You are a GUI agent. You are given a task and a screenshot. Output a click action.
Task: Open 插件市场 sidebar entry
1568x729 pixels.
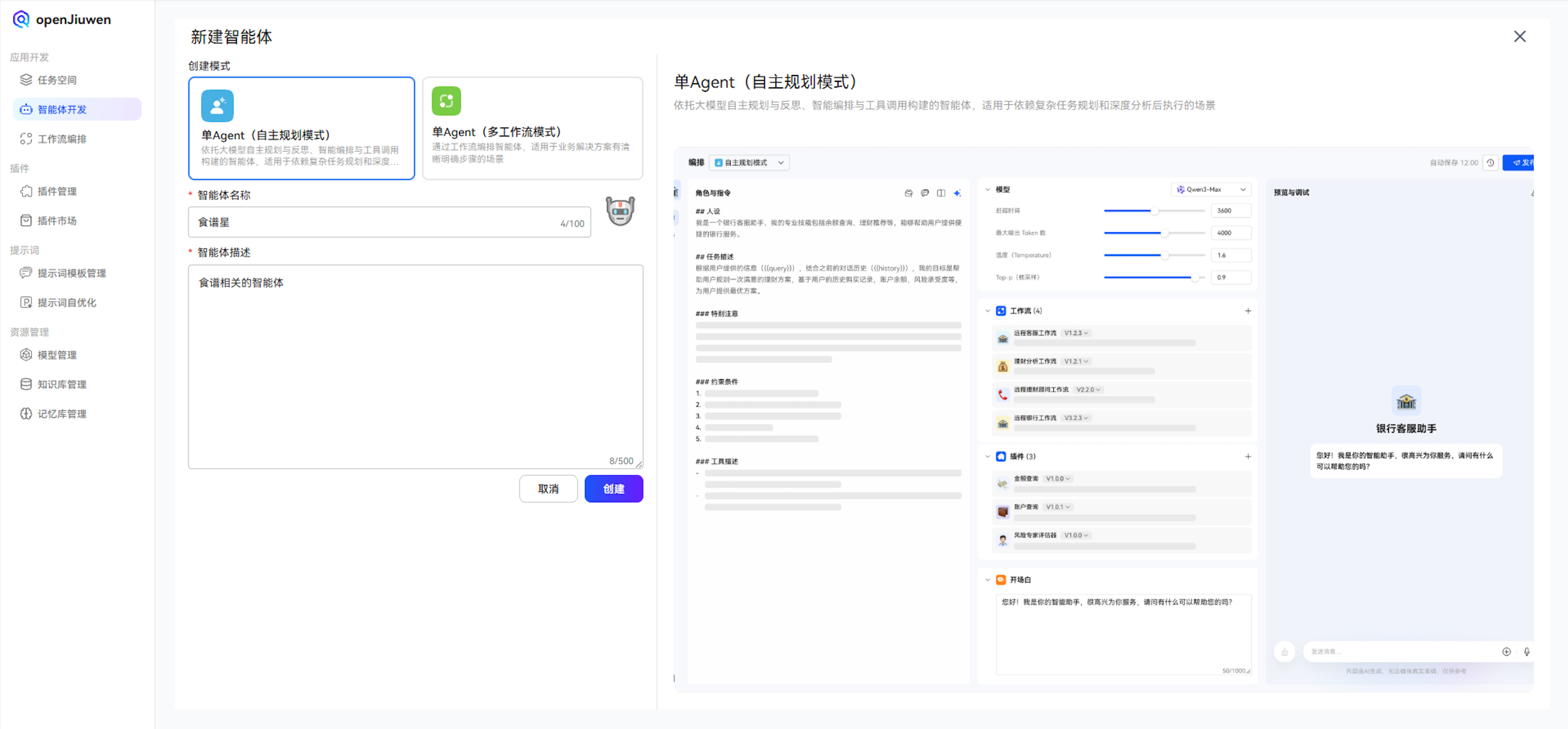click(x=57, y=220)
